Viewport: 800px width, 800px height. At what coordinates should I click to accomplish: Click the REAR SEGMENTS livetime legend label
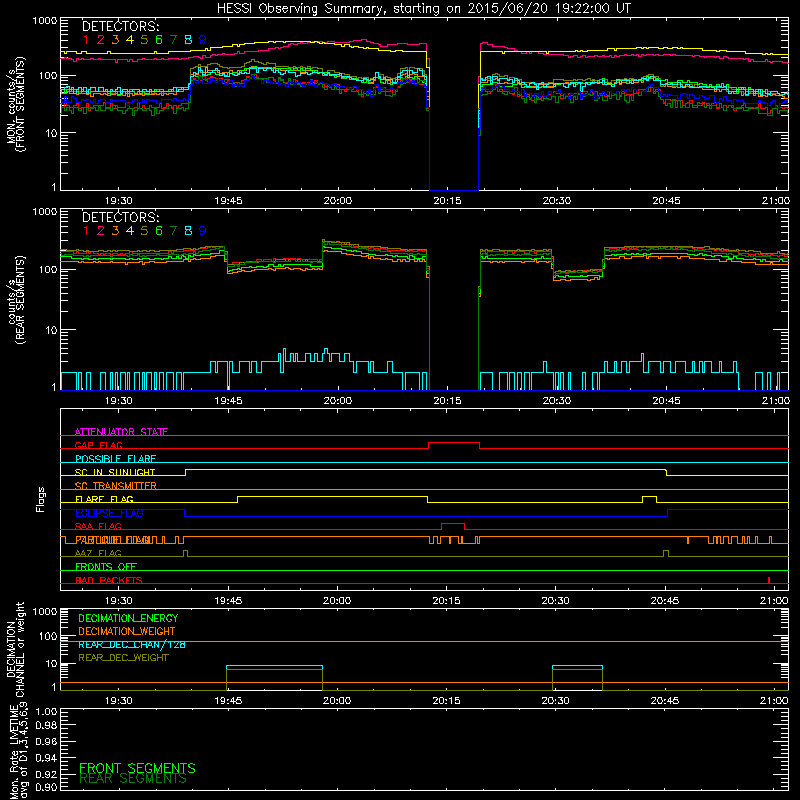[133, 779]
